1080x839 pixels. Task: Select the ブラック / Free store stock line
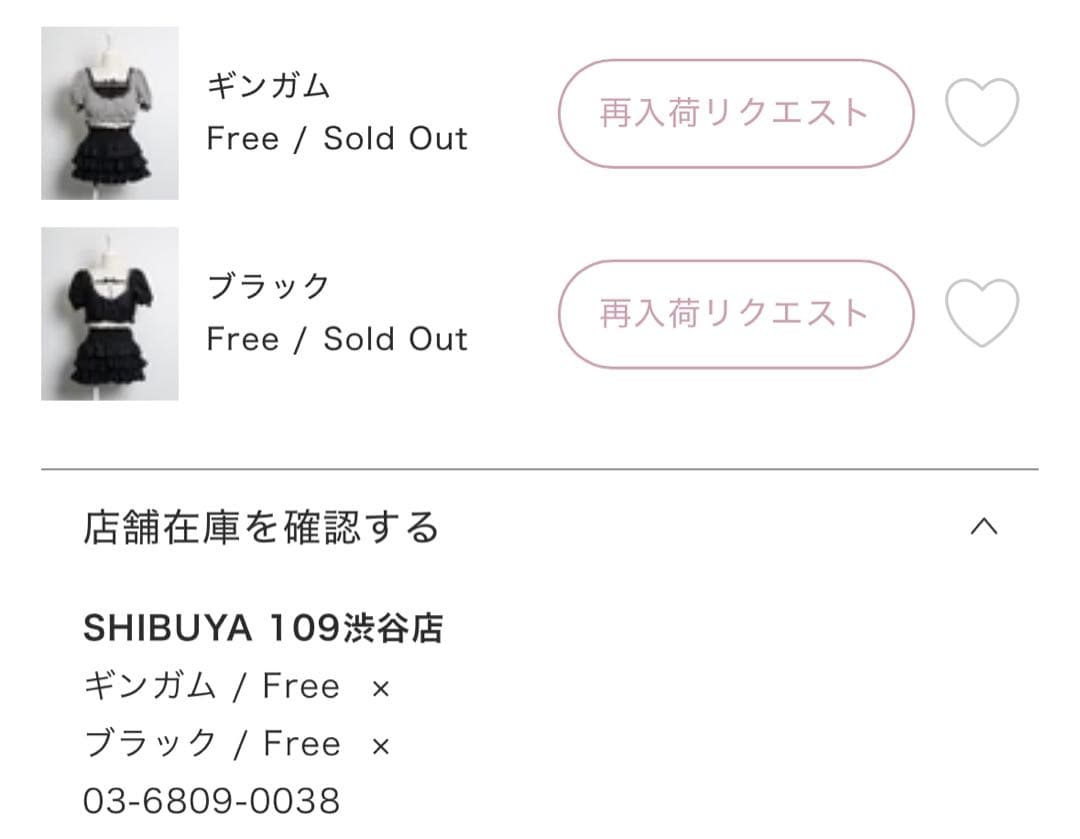tap(212, 743)
